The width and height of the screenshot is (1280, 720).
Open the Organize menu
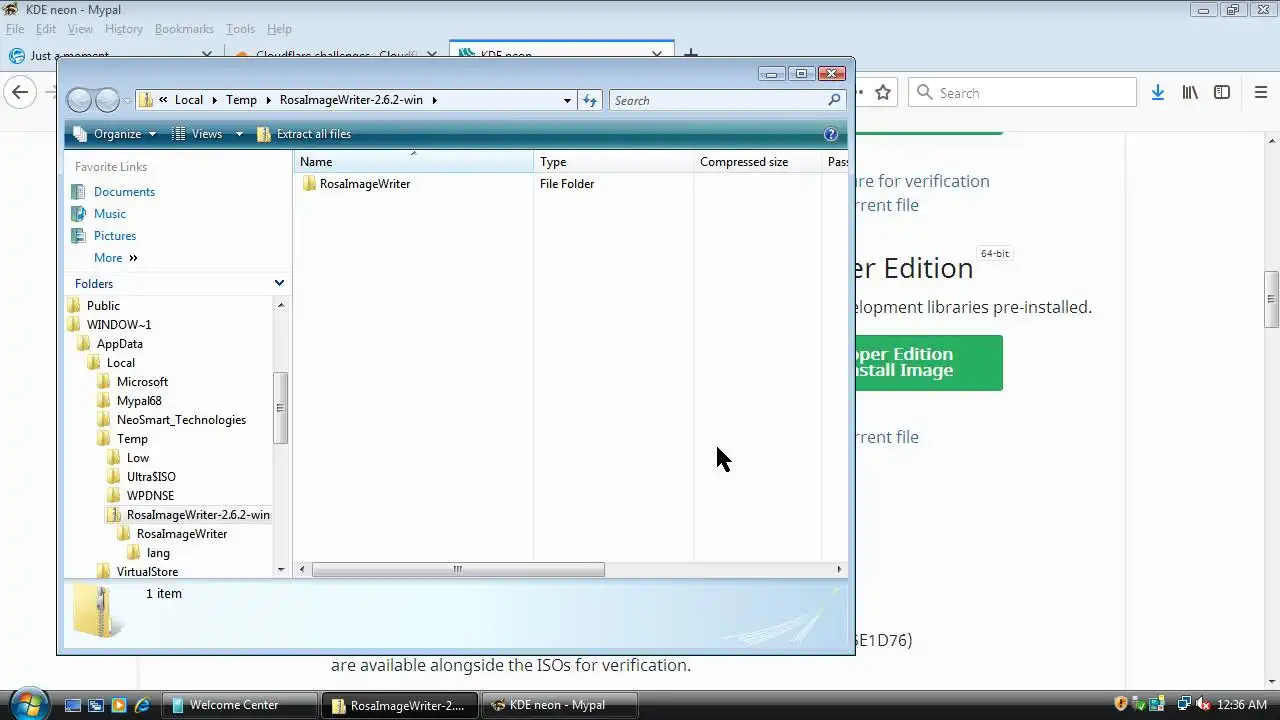(x=115, y=134)
